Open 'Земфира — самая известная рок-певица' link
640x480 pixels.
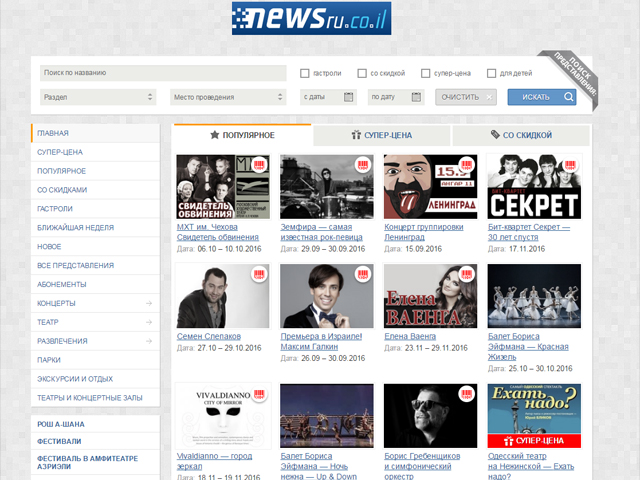coord(321,232)
